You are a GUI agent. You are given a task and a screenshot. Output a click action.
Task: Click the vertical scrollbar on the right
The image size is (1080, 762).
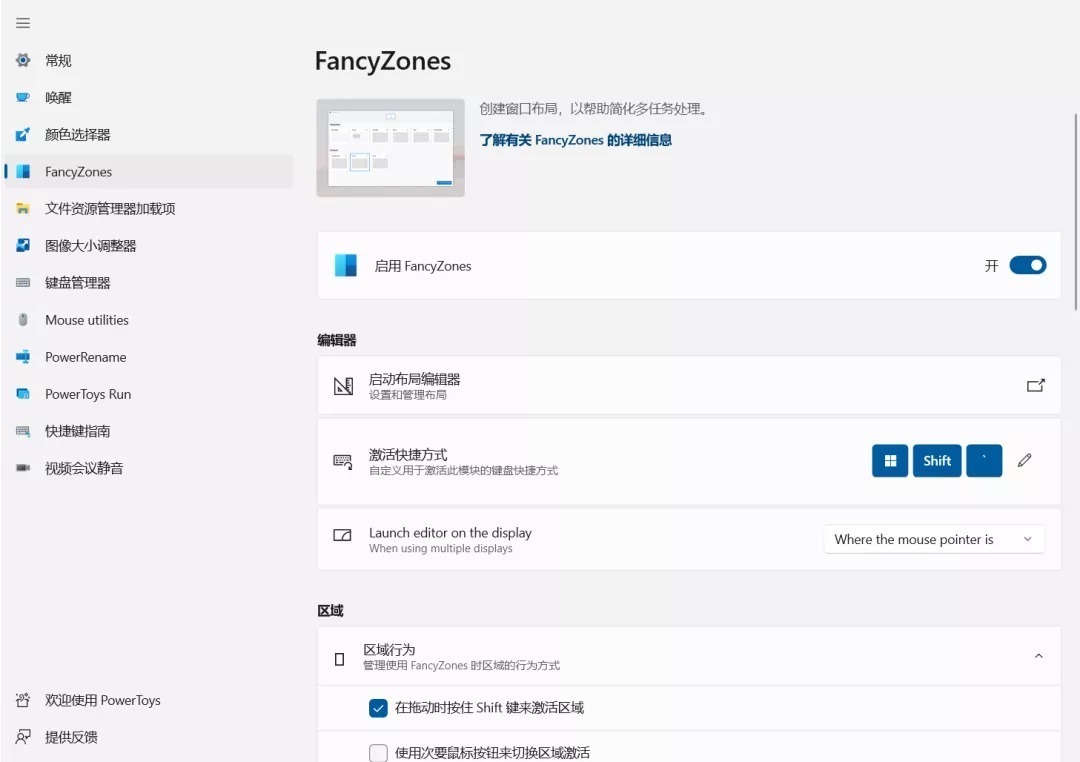click(x=1075, y=200)
